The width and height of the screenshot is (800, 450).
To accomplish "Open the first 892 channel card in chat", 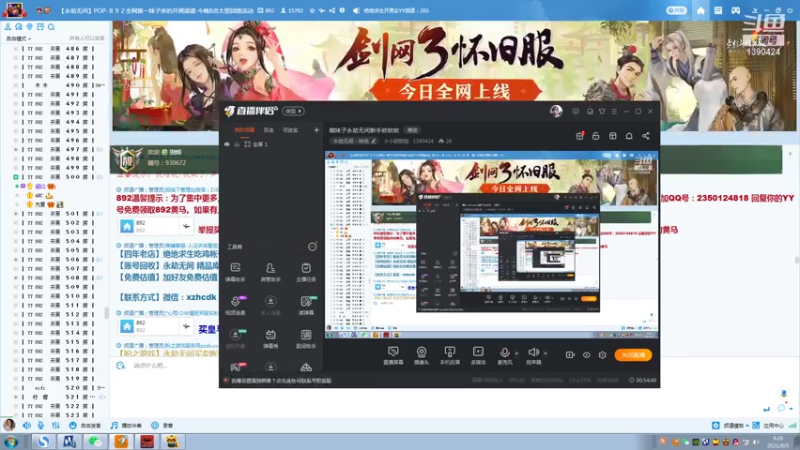I will pos(156,226).
